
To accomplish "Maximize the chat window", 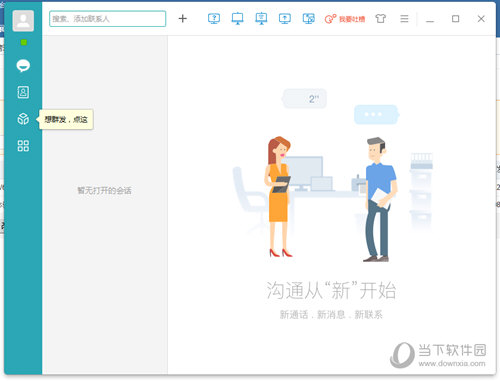I will click(455, 19).
